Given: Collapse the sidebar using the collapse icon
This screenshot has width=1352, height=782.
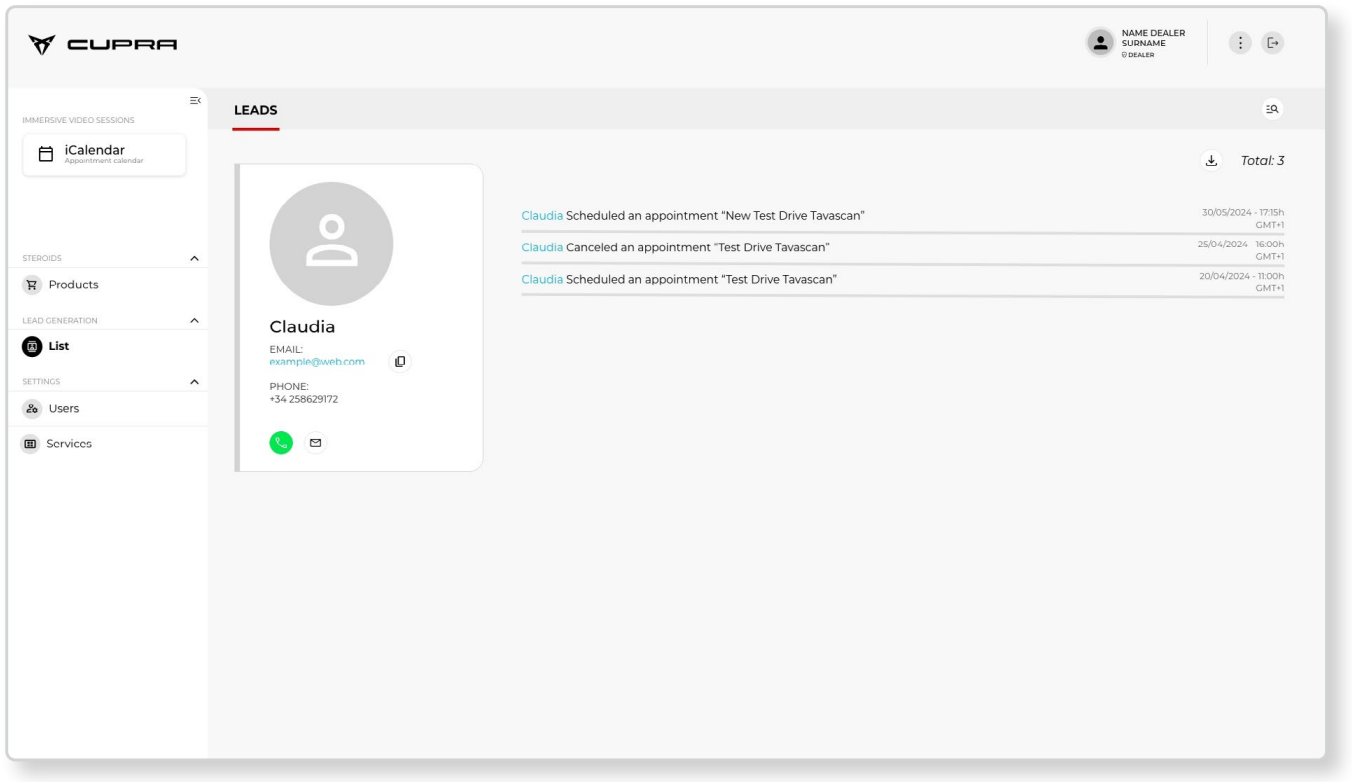Looking at the screenshot, I should [195, 100].
